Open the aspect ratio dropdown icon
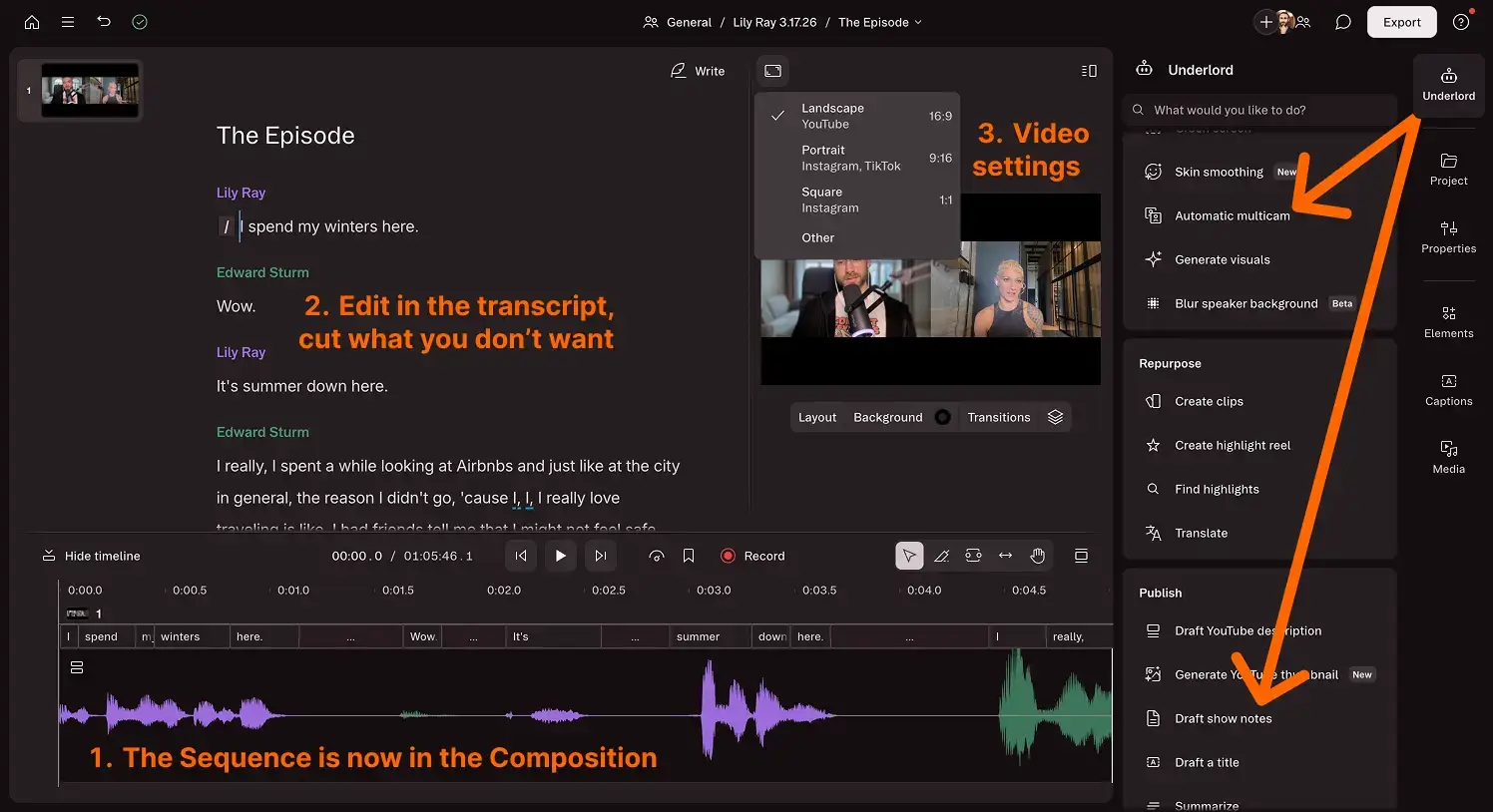Screen dimensions: 1493x812 [772, 71]
